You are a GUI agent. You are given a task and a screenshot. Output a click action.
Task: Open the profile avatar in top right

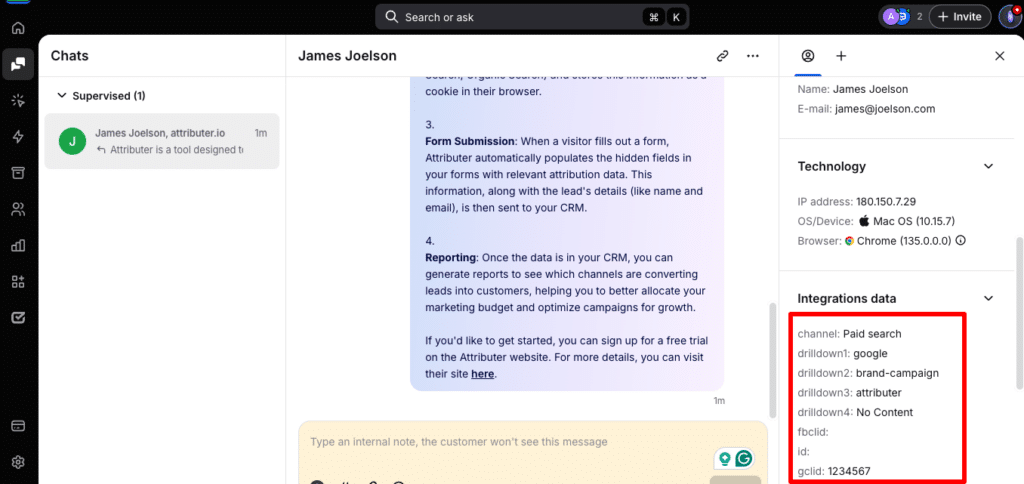click(1010, 16)
